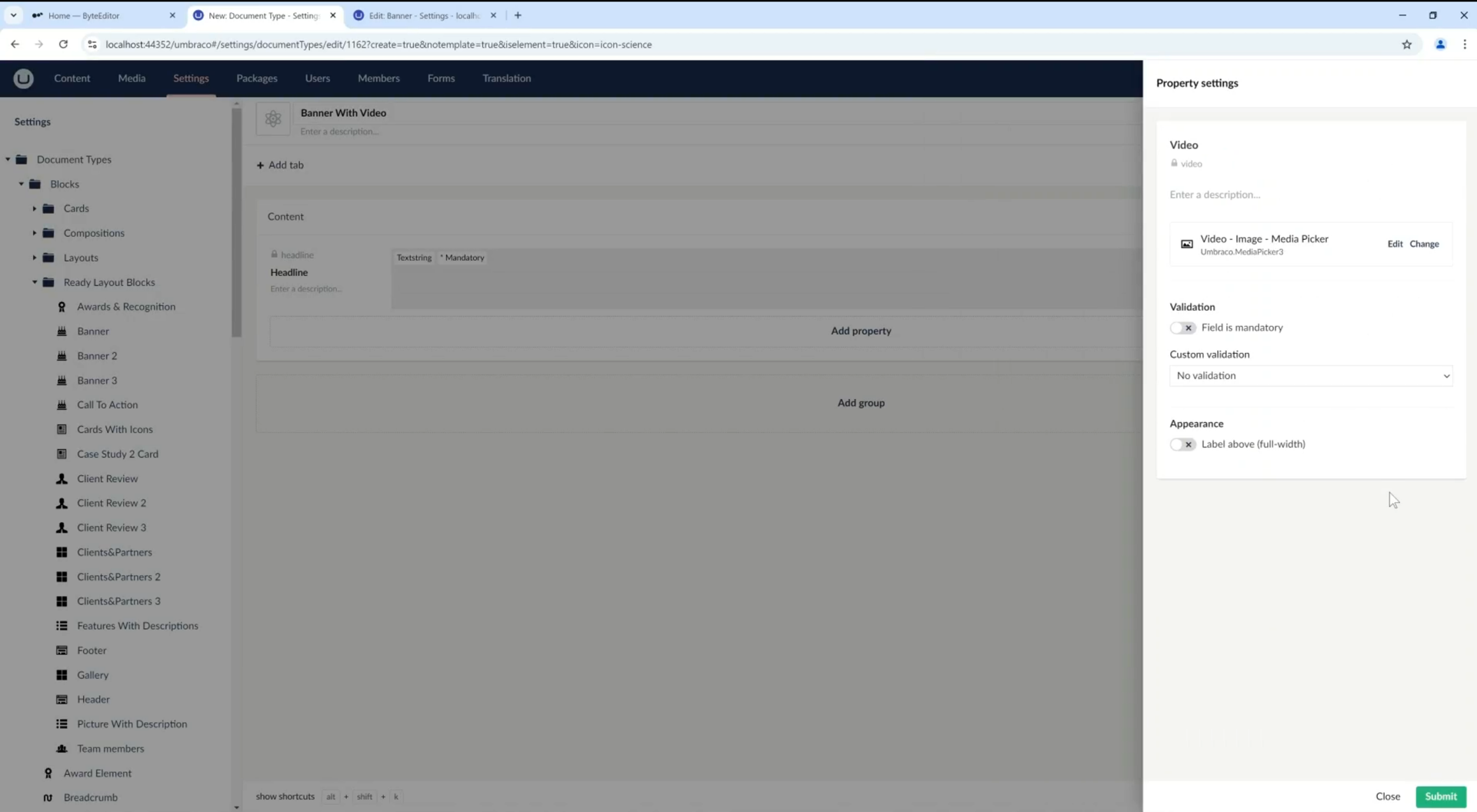Click the media picker image icon
The image size is (1477, 812).
pos(1187,245)
